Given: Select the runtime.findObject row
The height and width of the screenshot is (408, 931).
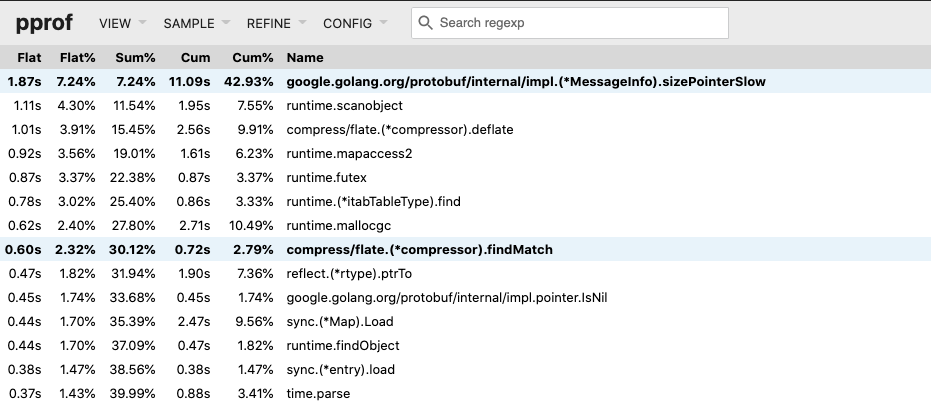Looking at the screenshot, I should pyautogui.click(x=466, y=346).
